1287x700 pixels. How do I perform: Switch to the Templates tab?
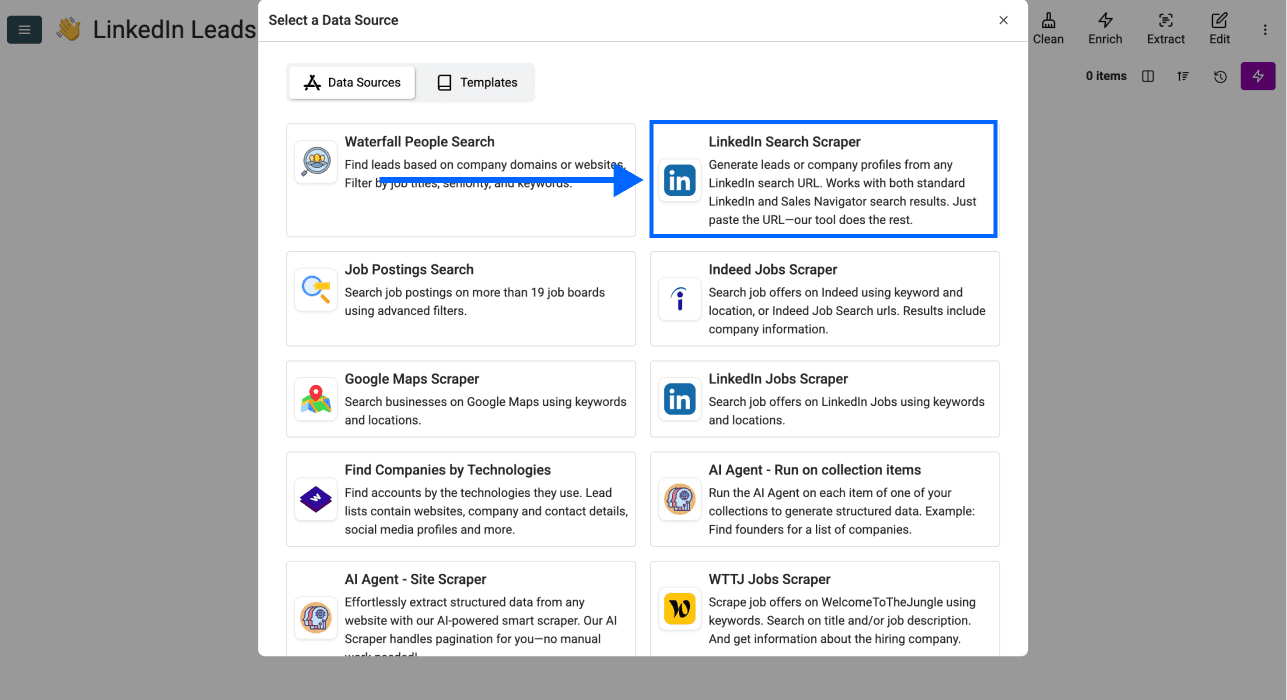tap(476, 82)
